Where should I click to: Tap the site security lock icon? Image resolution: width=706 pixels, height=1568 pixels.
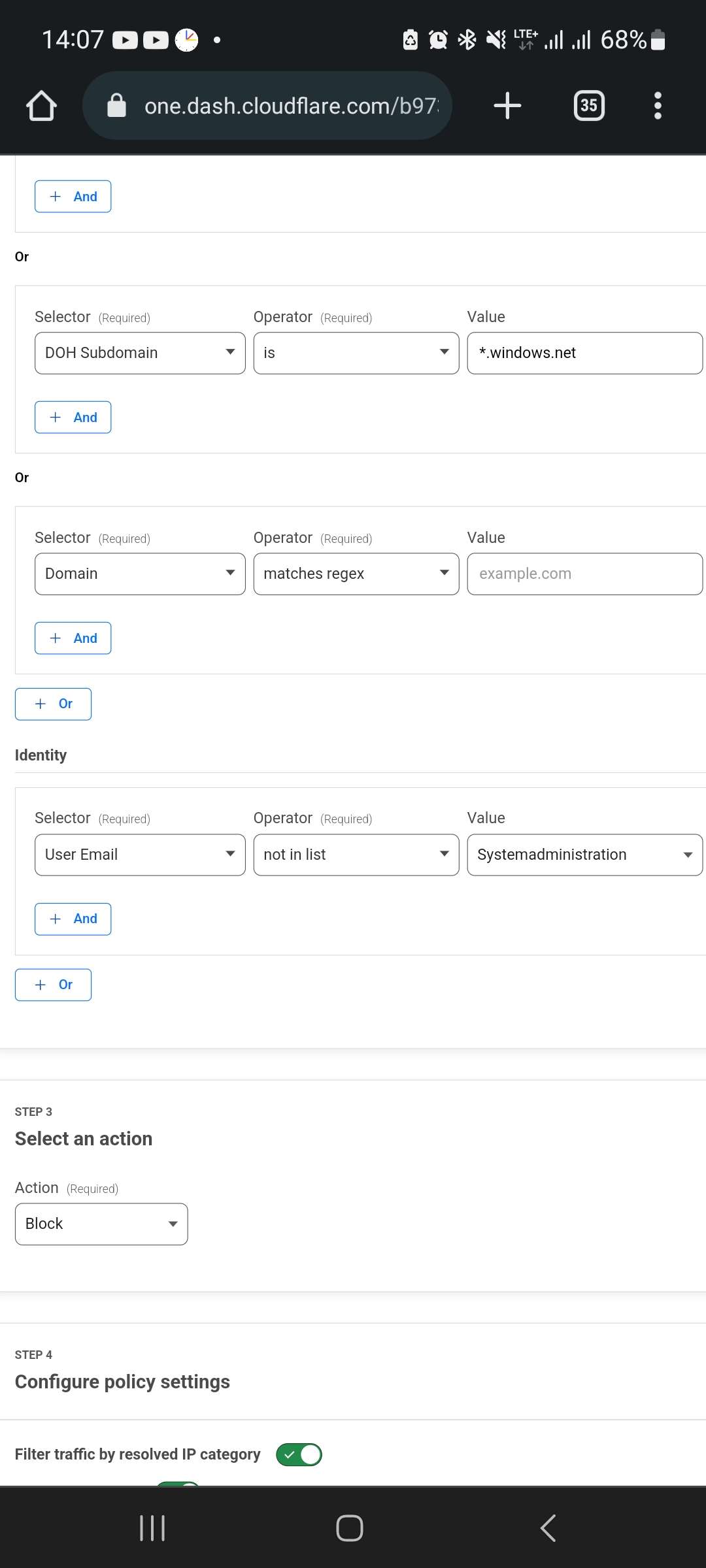(x=116, y=106)
